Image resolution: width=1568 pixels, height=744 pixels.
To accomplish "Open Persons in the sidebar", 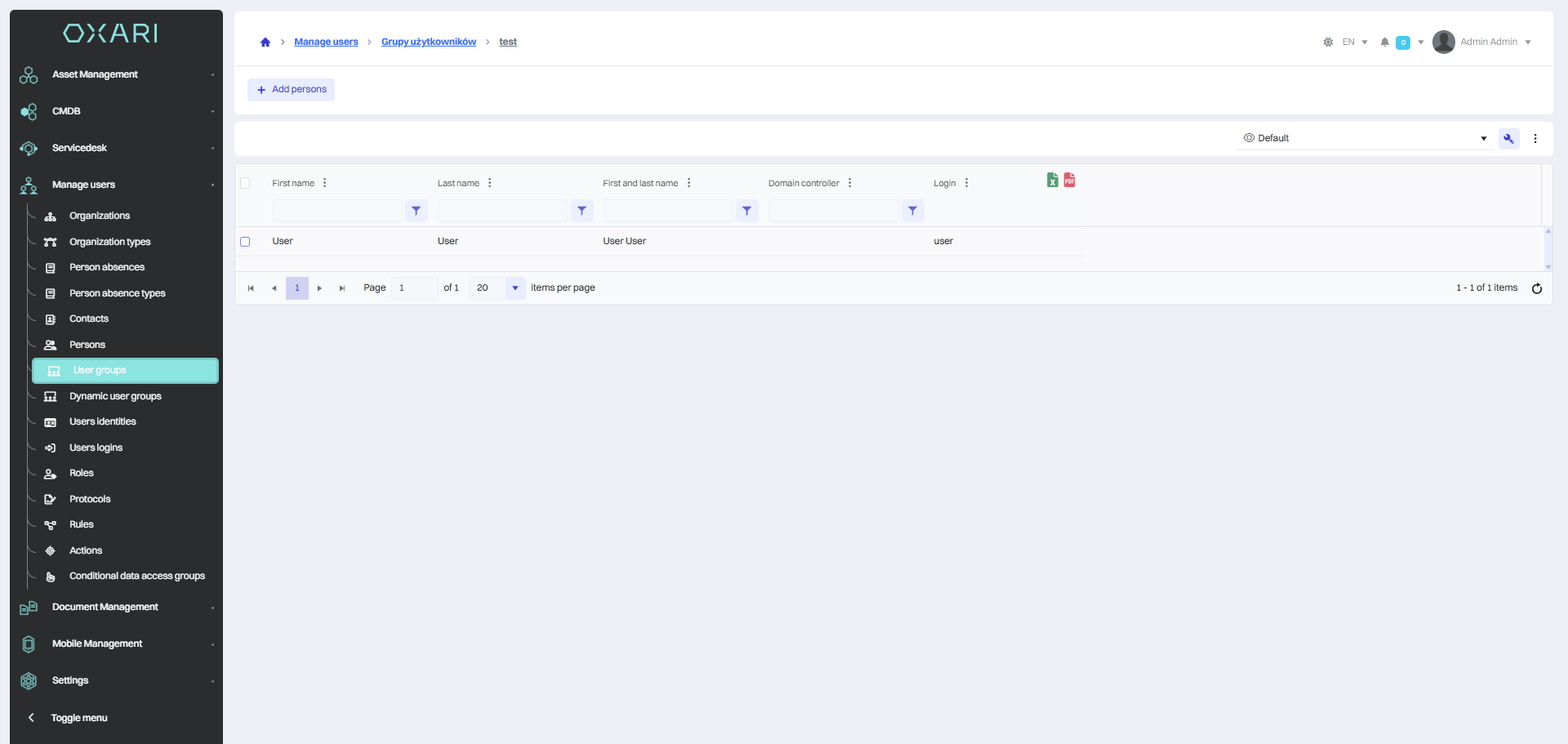I will coord(87,345).
